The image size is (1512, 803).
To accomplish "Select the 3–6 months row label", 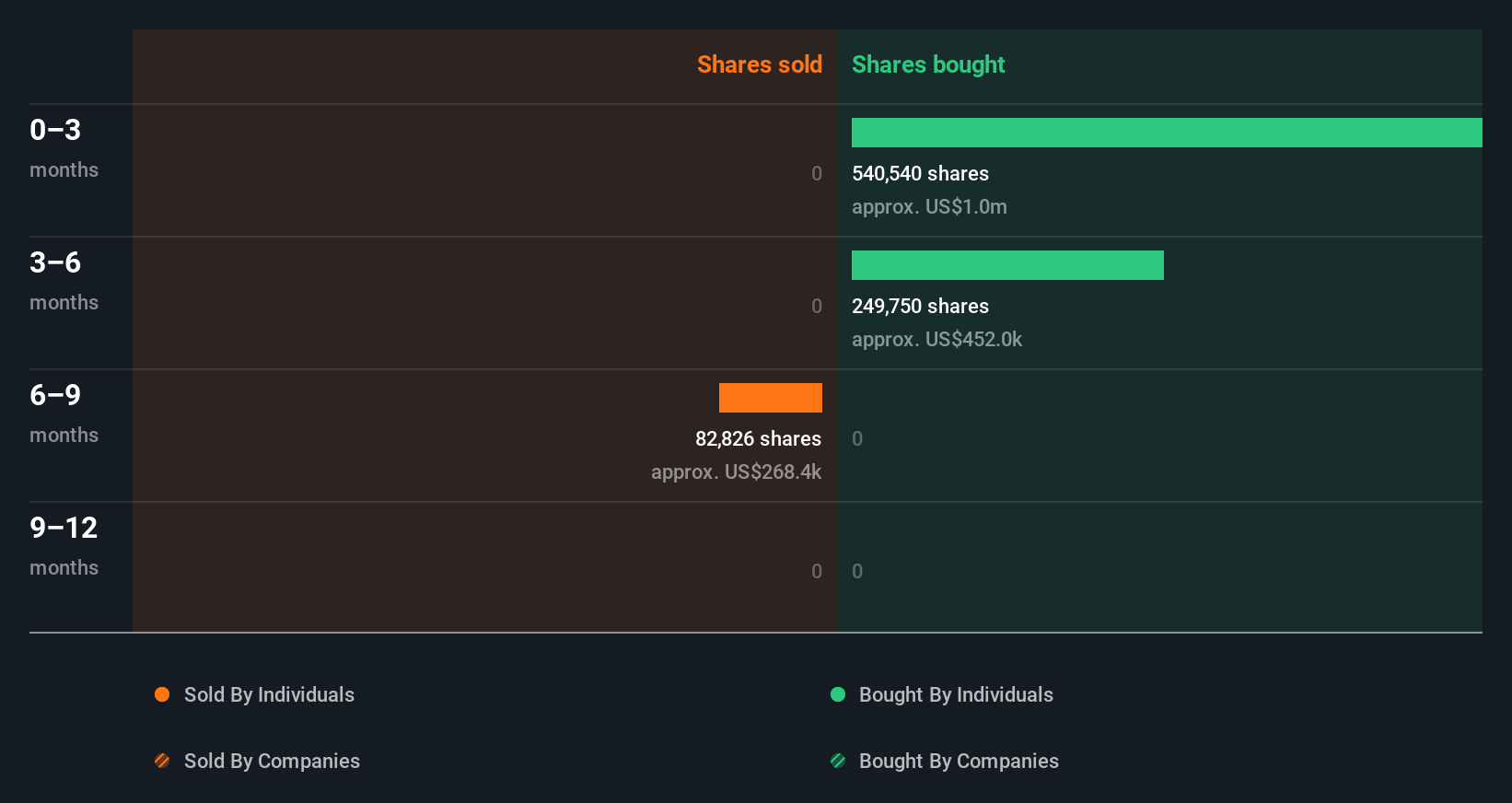I will 64,280.
